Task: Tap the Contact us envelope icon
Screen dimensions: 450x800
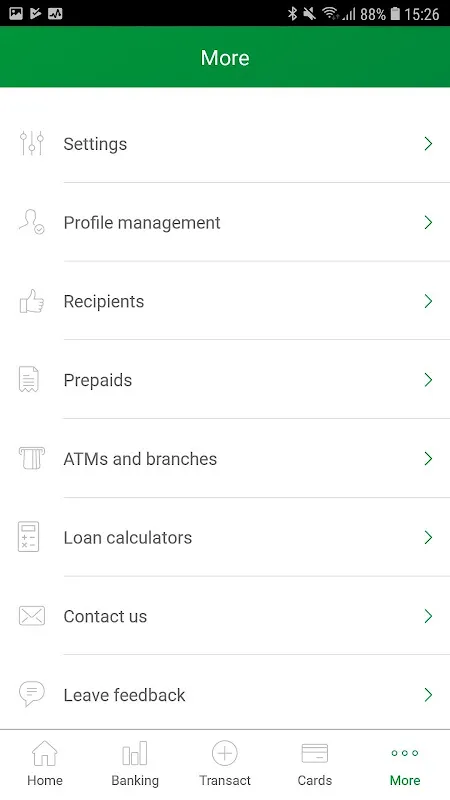Action: point(32,616)
